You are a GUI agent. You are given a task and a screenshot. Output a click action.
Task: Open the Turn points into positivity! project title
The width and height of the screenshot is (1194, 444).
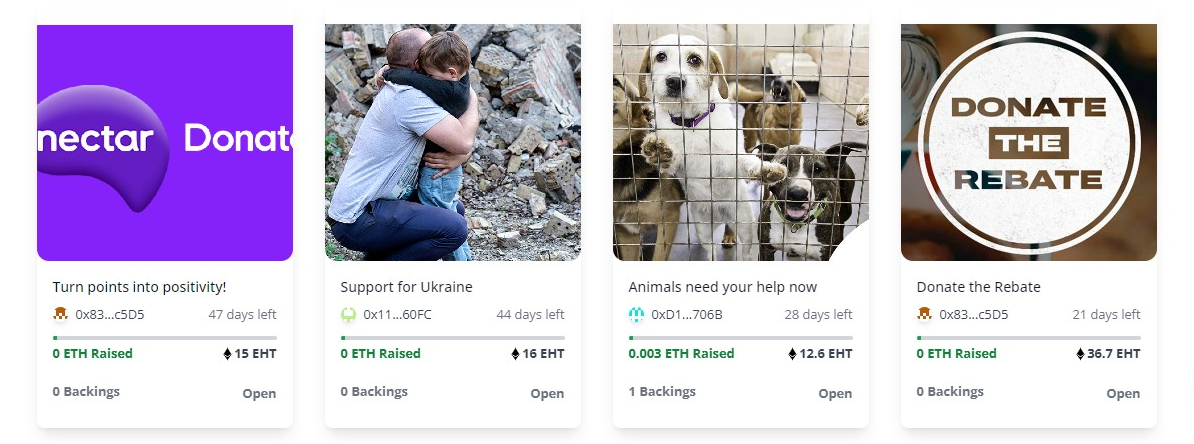[x=139, y=287]
